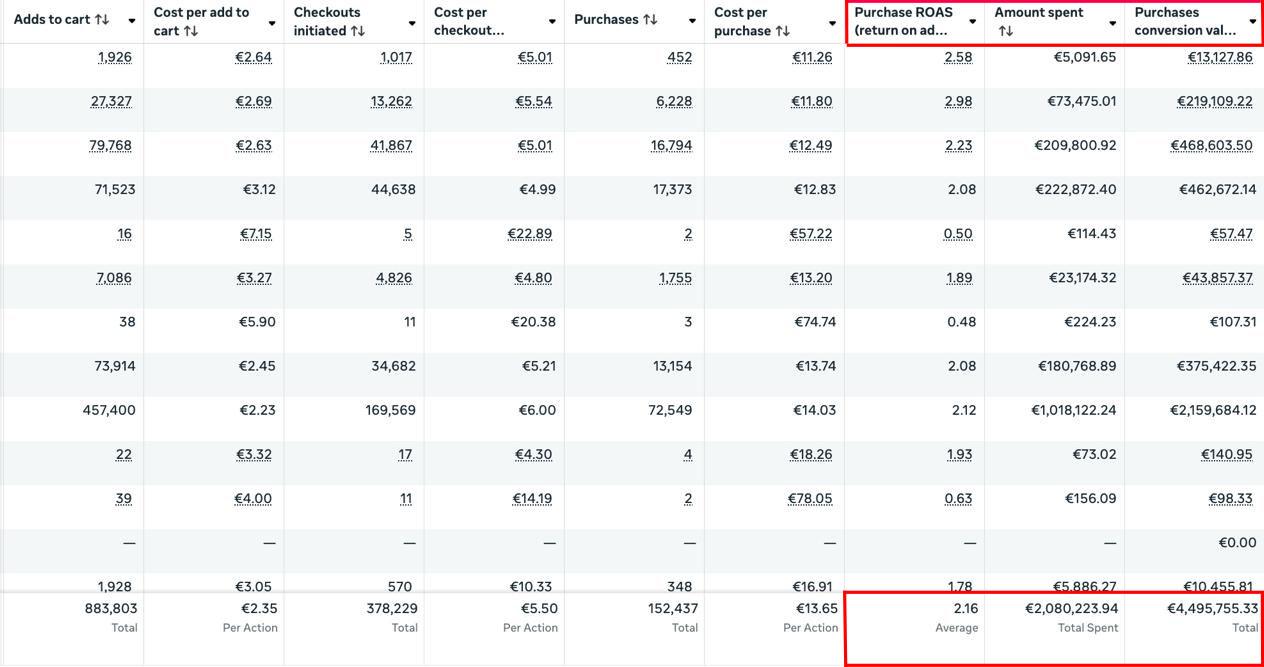Click the sort arrows beside Adds to cart

(x=101, y=20)
